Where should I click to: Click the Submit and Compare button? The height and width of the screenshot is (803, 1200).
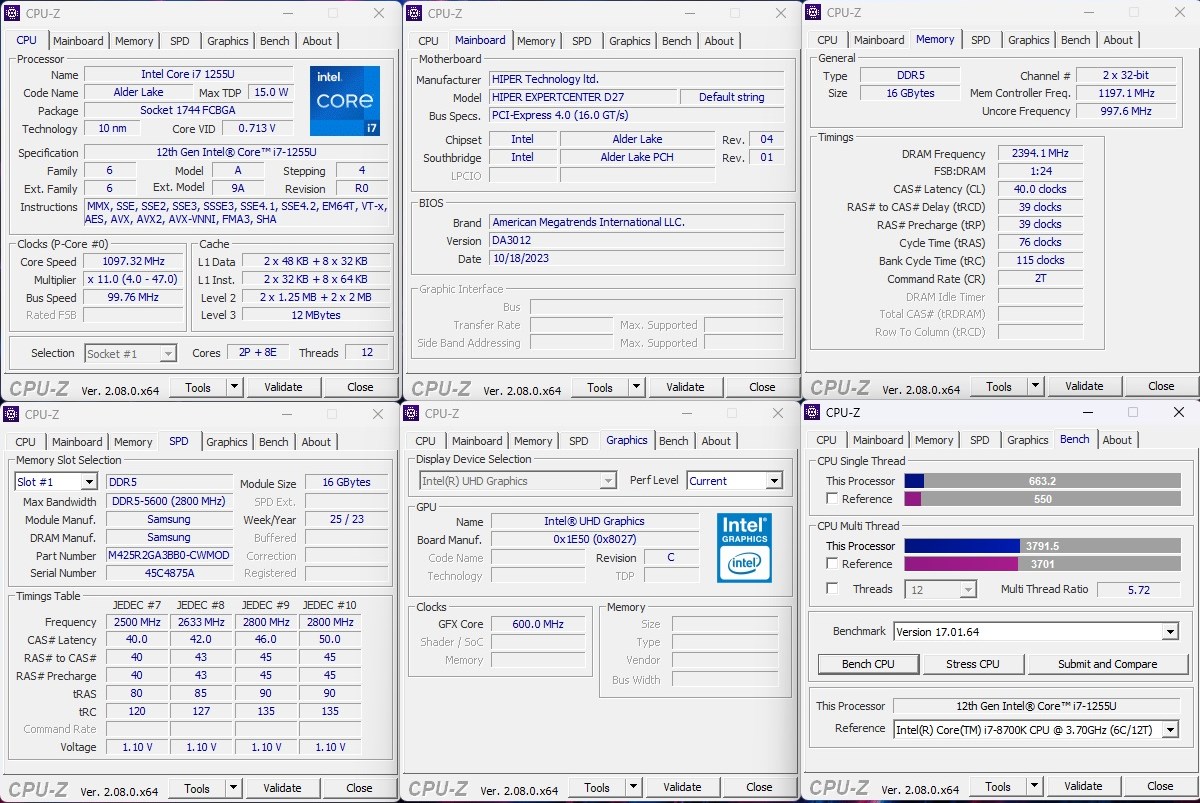coord(1107,664)
